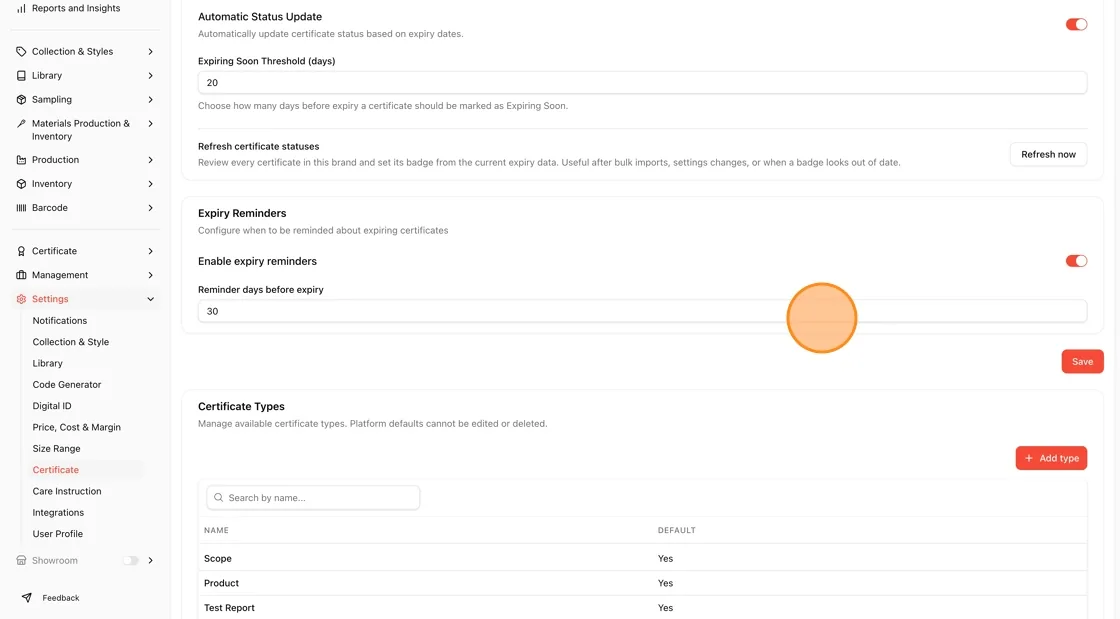Click the Inventory box icon
1120x619 pixels.
(21, 184)
